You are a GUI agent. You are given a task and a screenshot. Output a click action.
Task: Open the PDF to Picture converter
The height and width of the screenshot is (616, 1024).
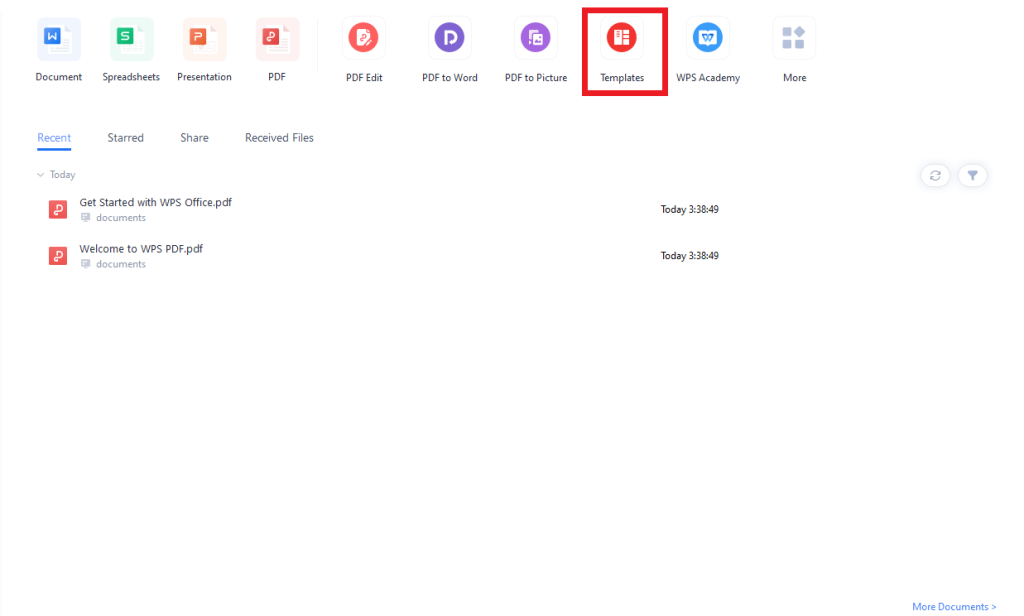[x=536, y=38]
